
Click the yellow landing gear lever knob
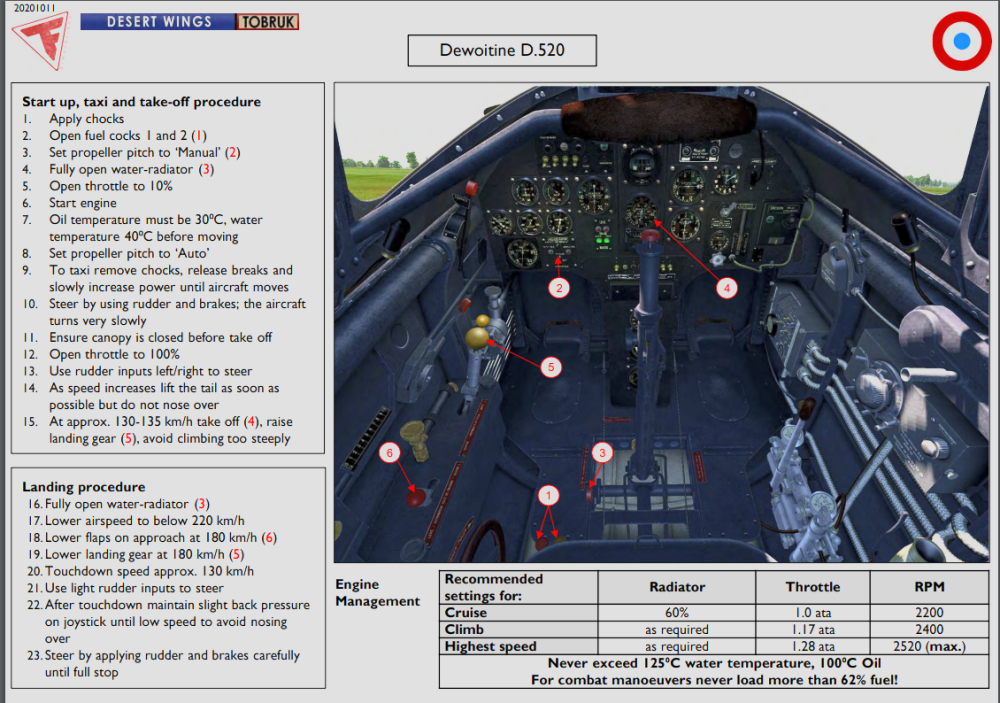pos(476,337)
